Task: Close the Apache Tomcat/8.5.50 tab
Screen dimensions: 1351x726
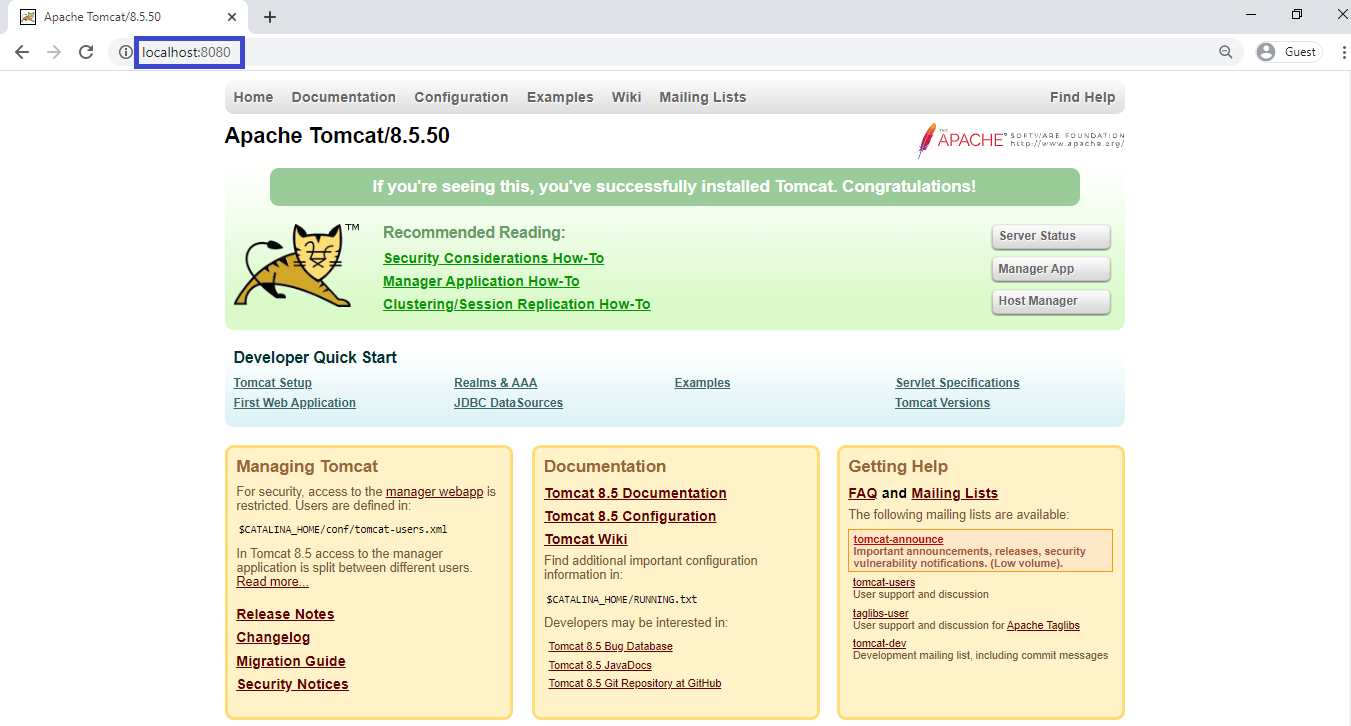Action: pos(232,17)
